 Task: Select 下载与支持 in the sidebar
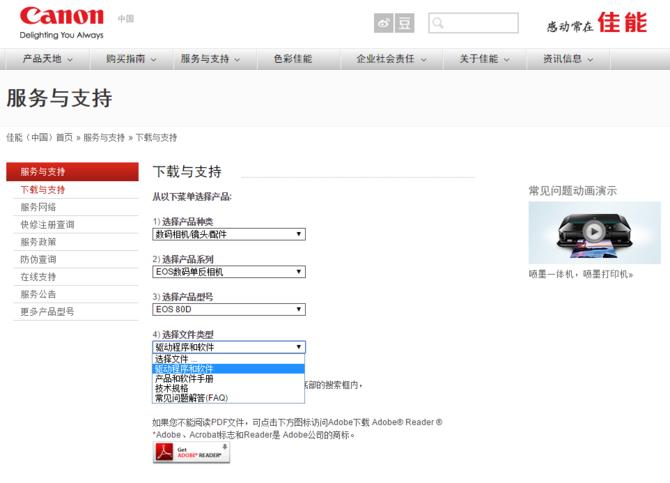43,190
